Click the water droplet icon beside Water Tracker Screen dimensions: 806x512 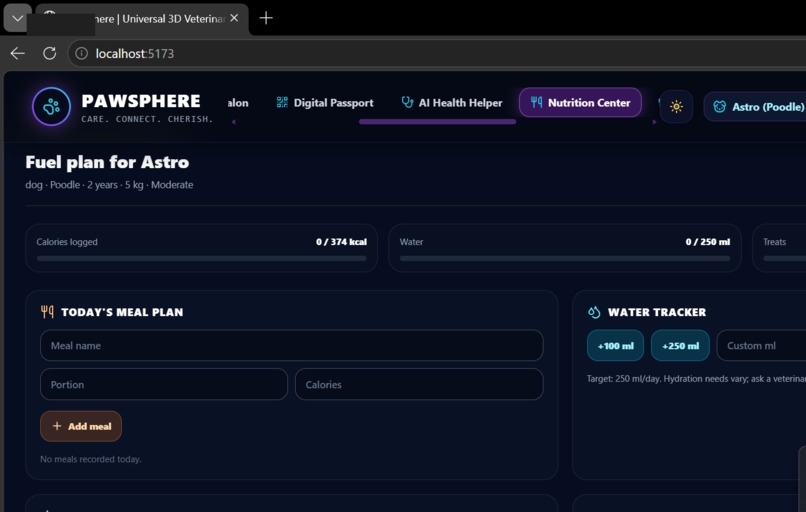click(x=594, y=312)
